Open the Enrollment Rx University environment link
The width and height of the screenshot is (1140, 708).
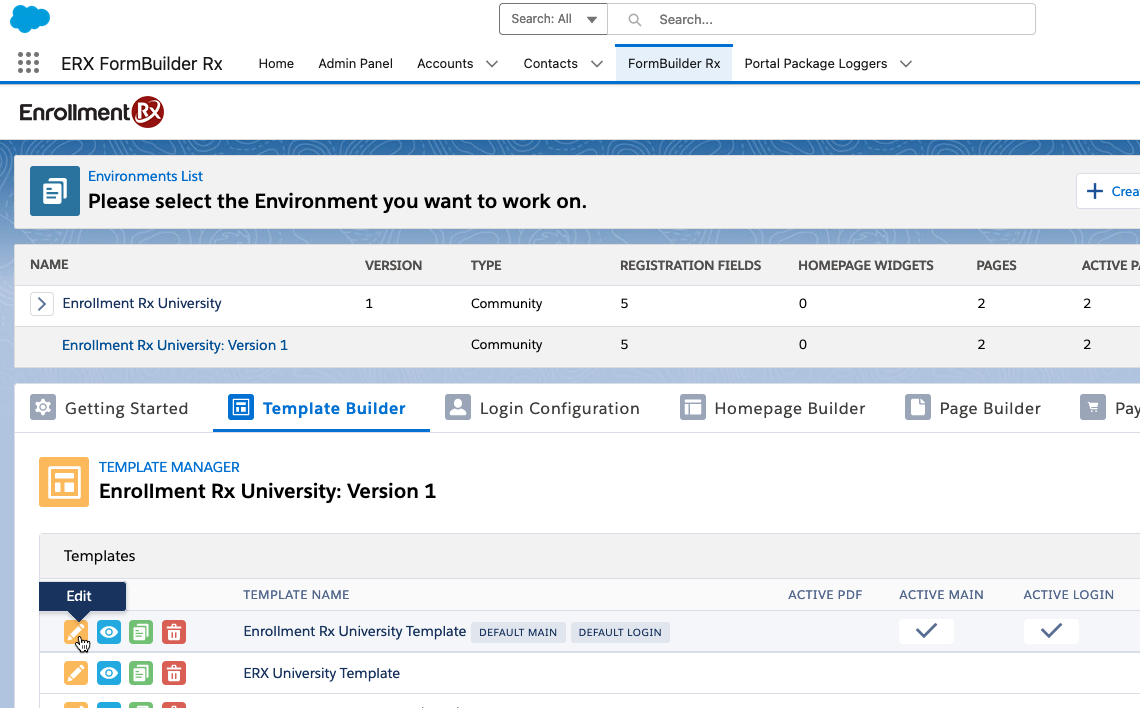142,303
